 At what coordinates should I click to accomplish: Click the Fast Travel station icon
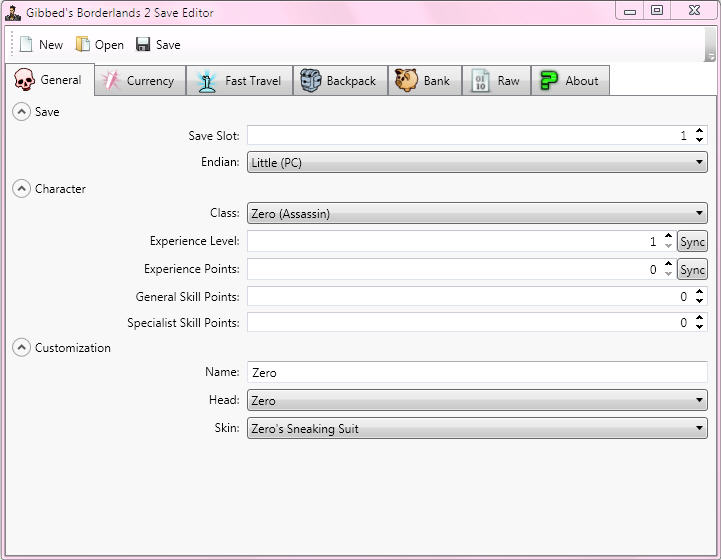pyautogui.click(x=207, y=81)
